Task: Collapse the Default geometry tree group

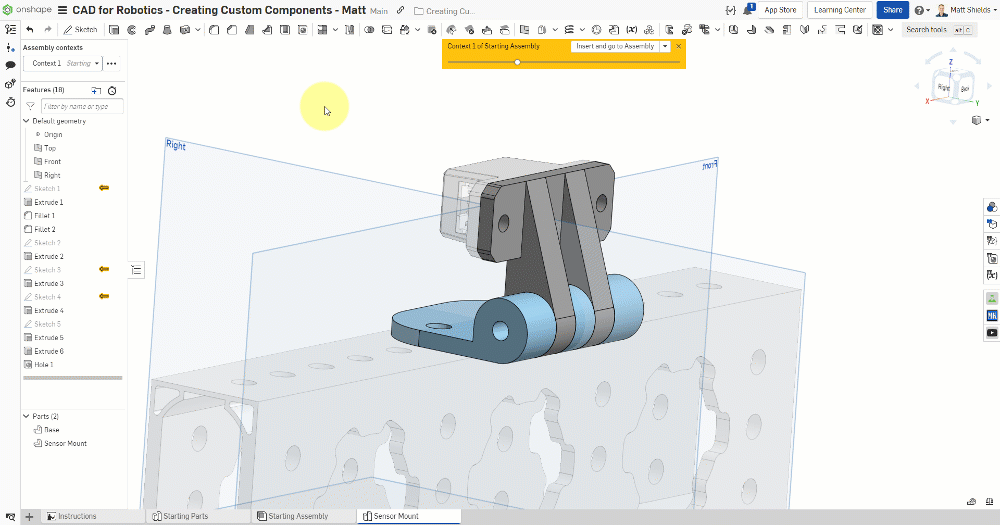Action: pyautogui.click(x=26, y=121)
